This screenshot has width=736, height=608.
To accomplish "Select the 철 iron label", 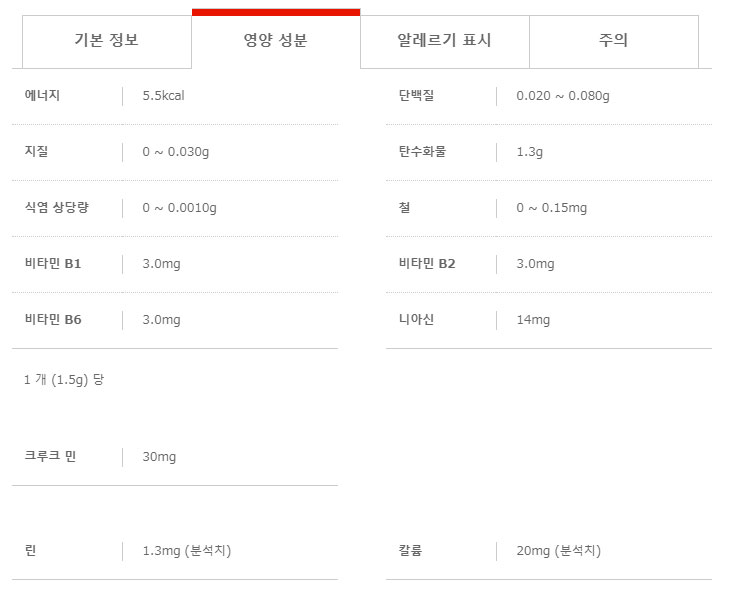I will (404, 208).
